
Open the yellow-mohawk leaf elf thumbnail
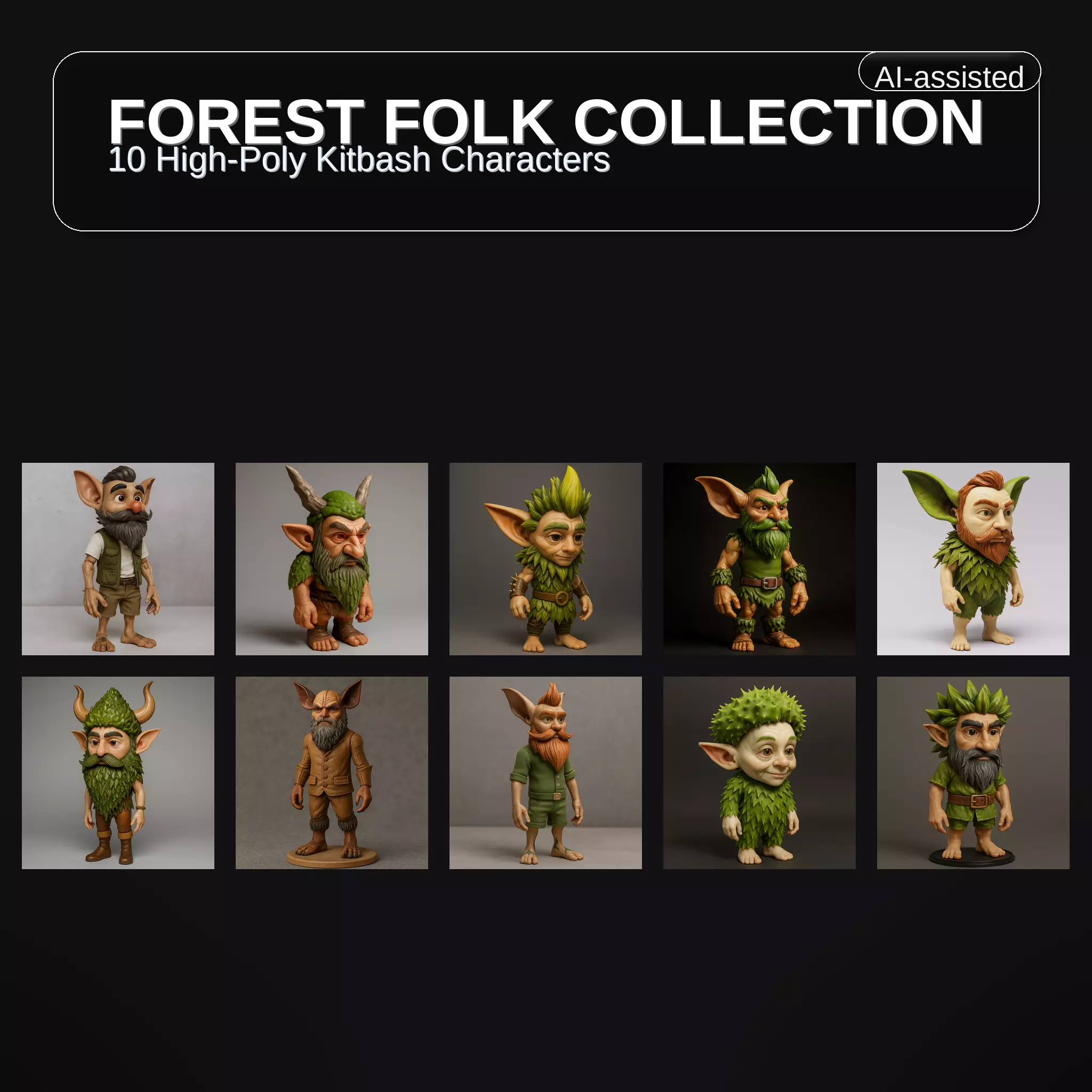point(545,559)
